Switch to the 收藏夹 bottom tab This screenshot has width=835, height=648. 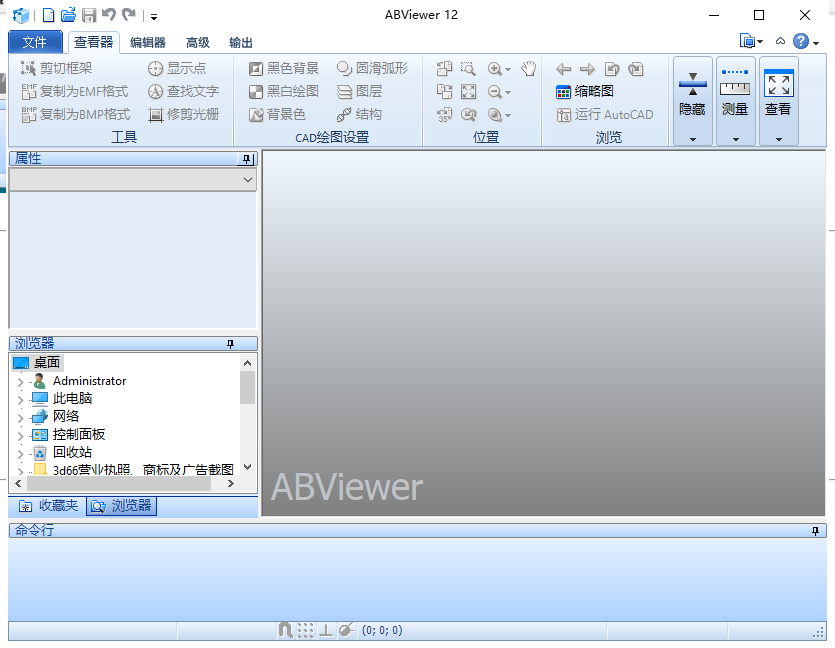[x=48, y=505]
